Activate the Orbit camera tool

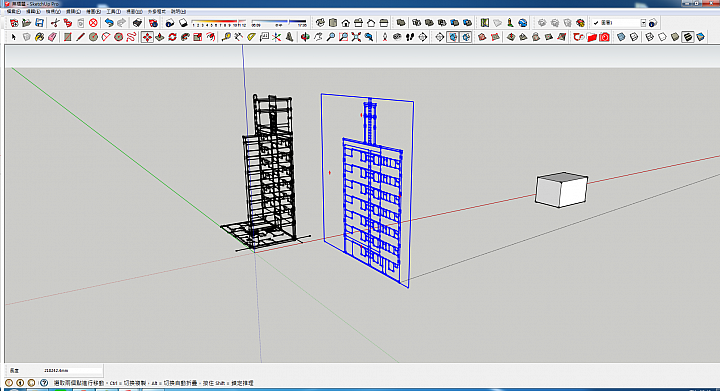tap(305, 37)
